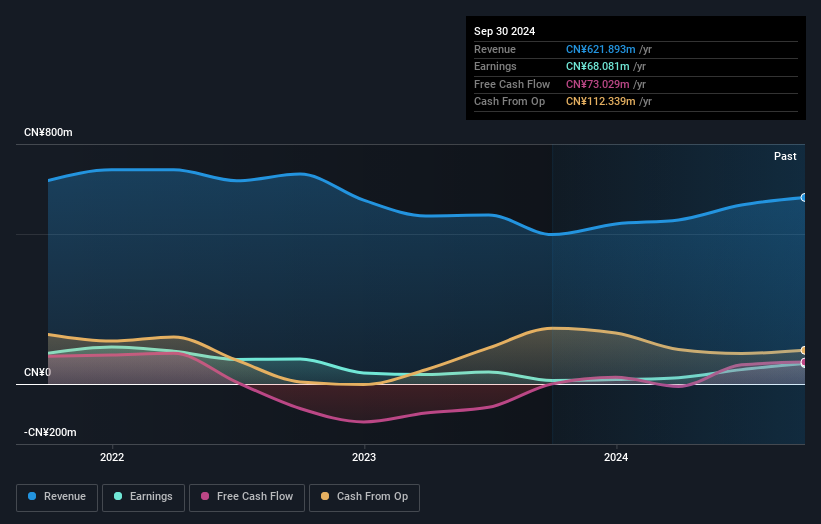Toggle the Free Cash Flow legend button
The height and width of the screenshot is (524, 821).
pyautogui.click(x=247, y=497)
